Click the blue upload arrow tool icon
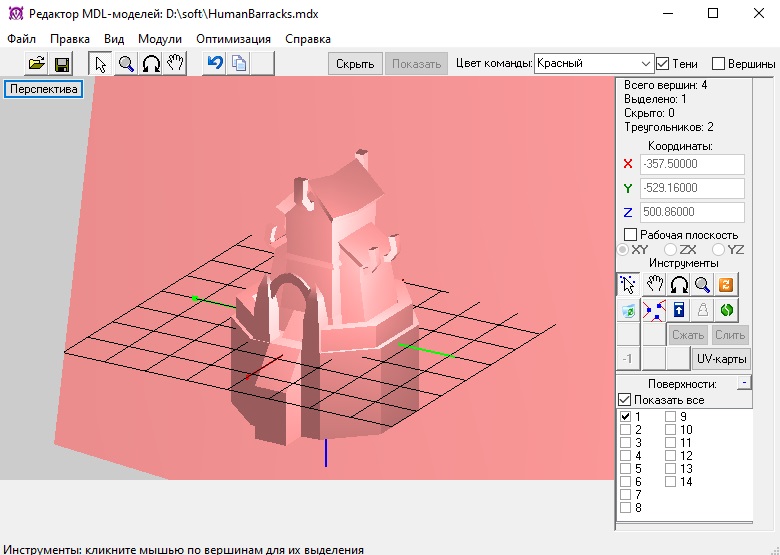The image size is (780, 555). 677,309
